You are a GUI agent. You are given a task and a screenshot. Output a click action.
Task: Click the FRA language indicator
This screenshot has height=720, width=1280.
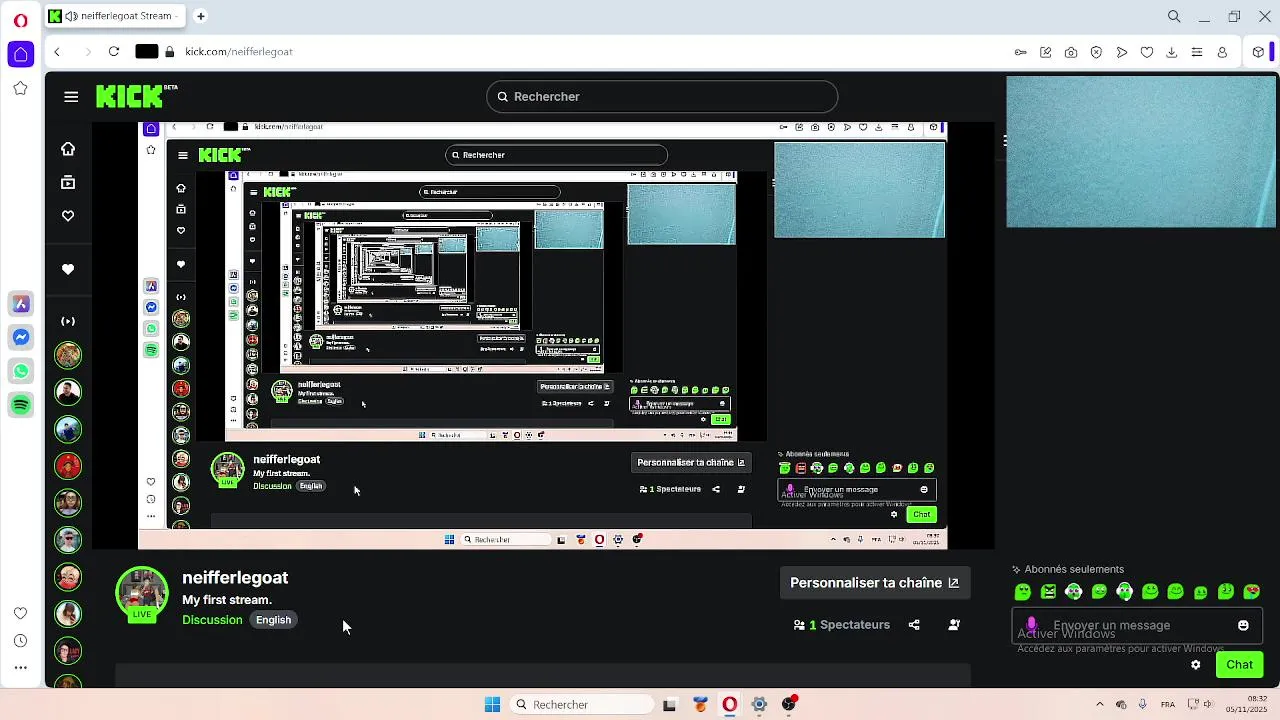pyautogui.click(x=1168, y=705)
